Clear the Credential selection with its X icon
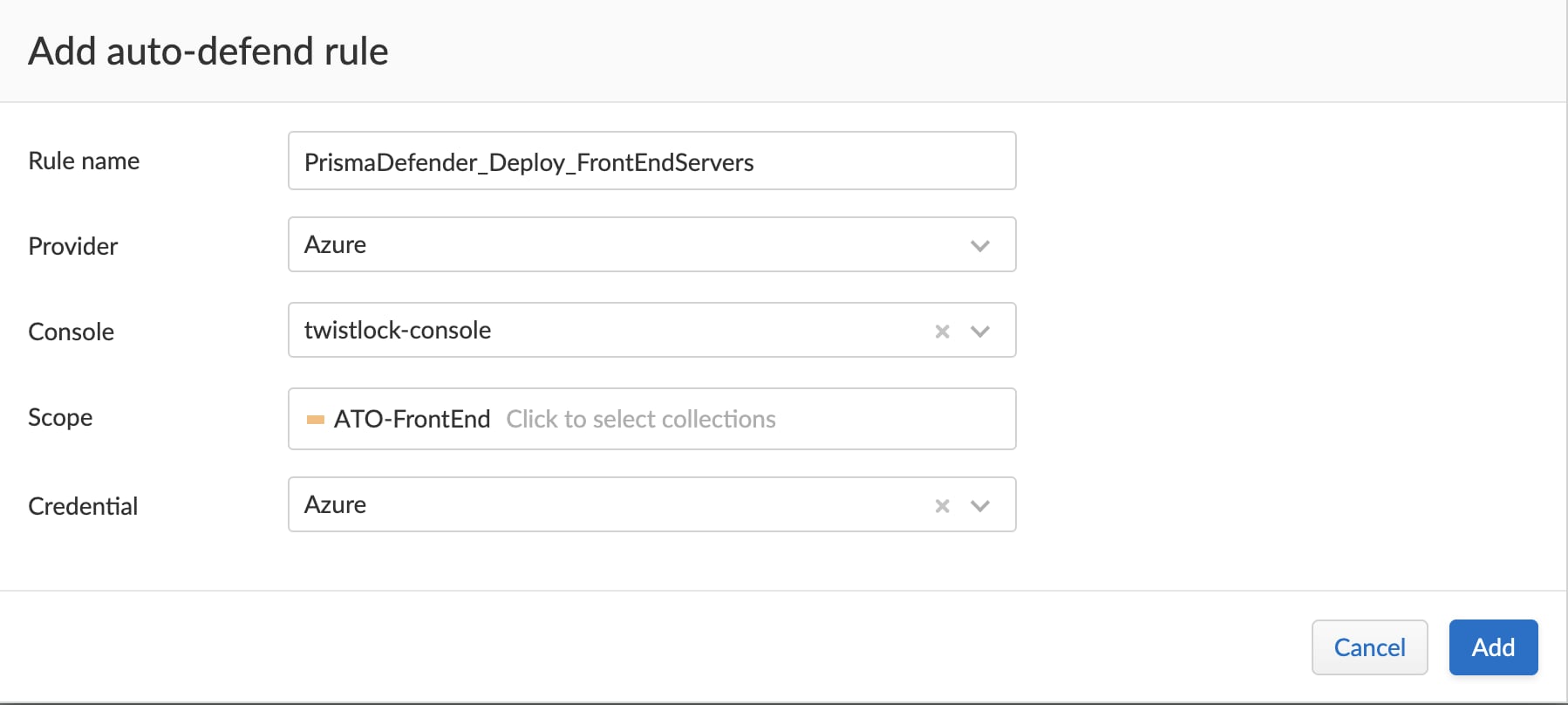Image resolution: width=1568 pixels, height=705 pixels. point(942,506)
